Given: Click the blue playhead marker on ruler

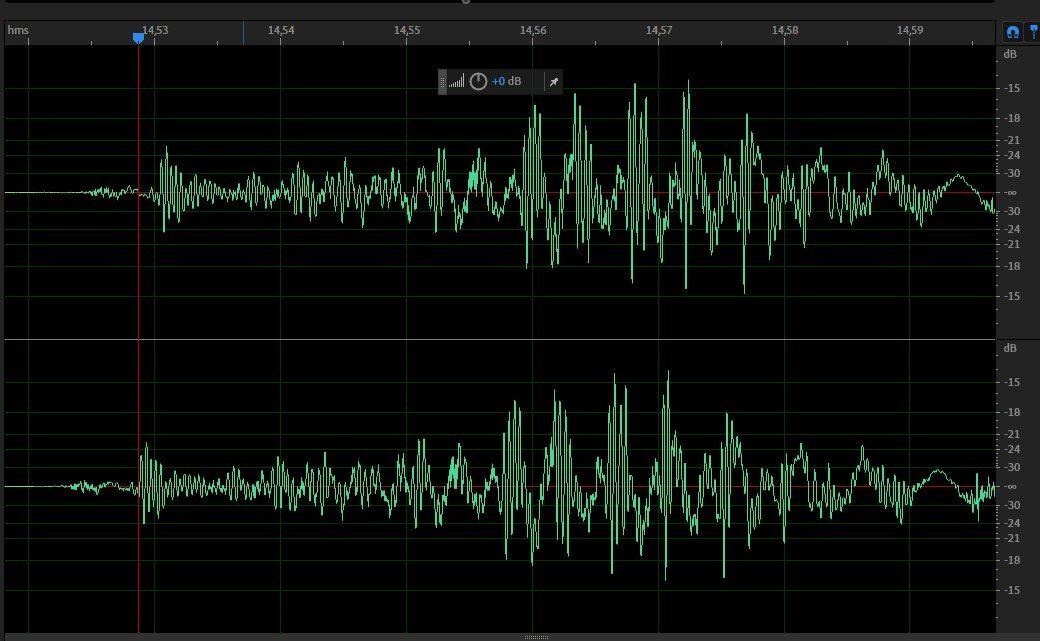Looking at the screenshot, I should (138, 37).
